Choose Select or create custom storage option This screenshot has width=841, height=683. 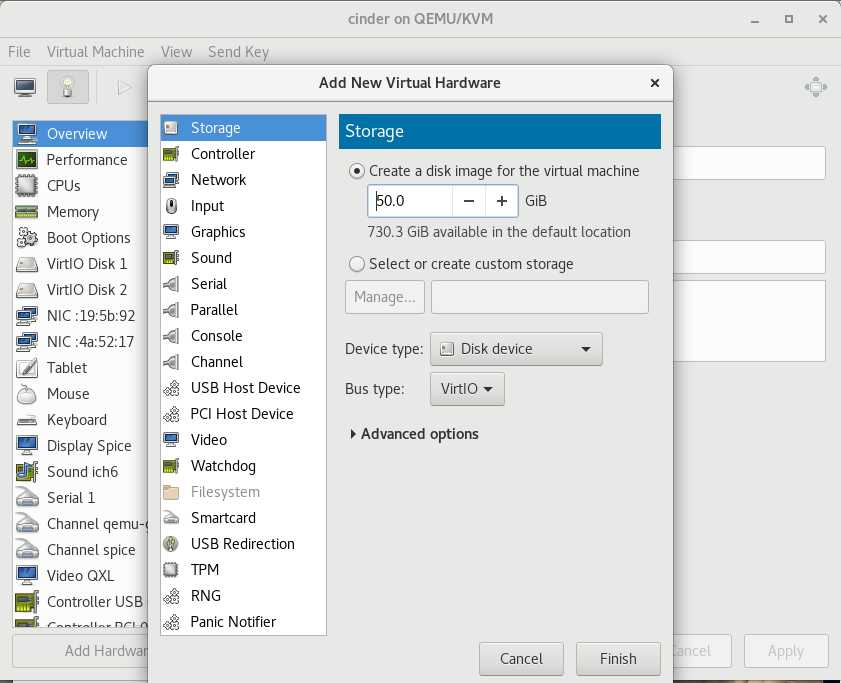[x=357, y=264]
